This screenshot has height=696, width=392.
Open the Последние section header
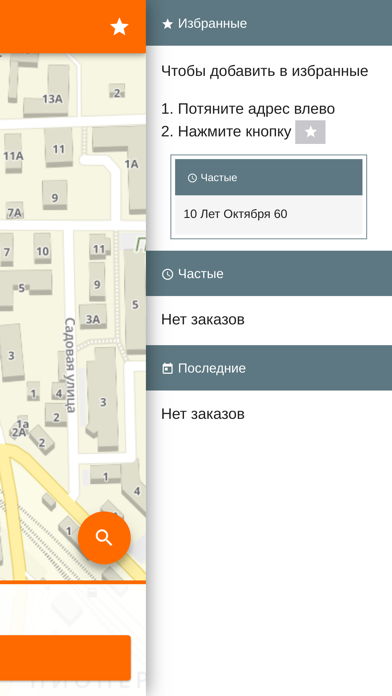pos(269,368)
